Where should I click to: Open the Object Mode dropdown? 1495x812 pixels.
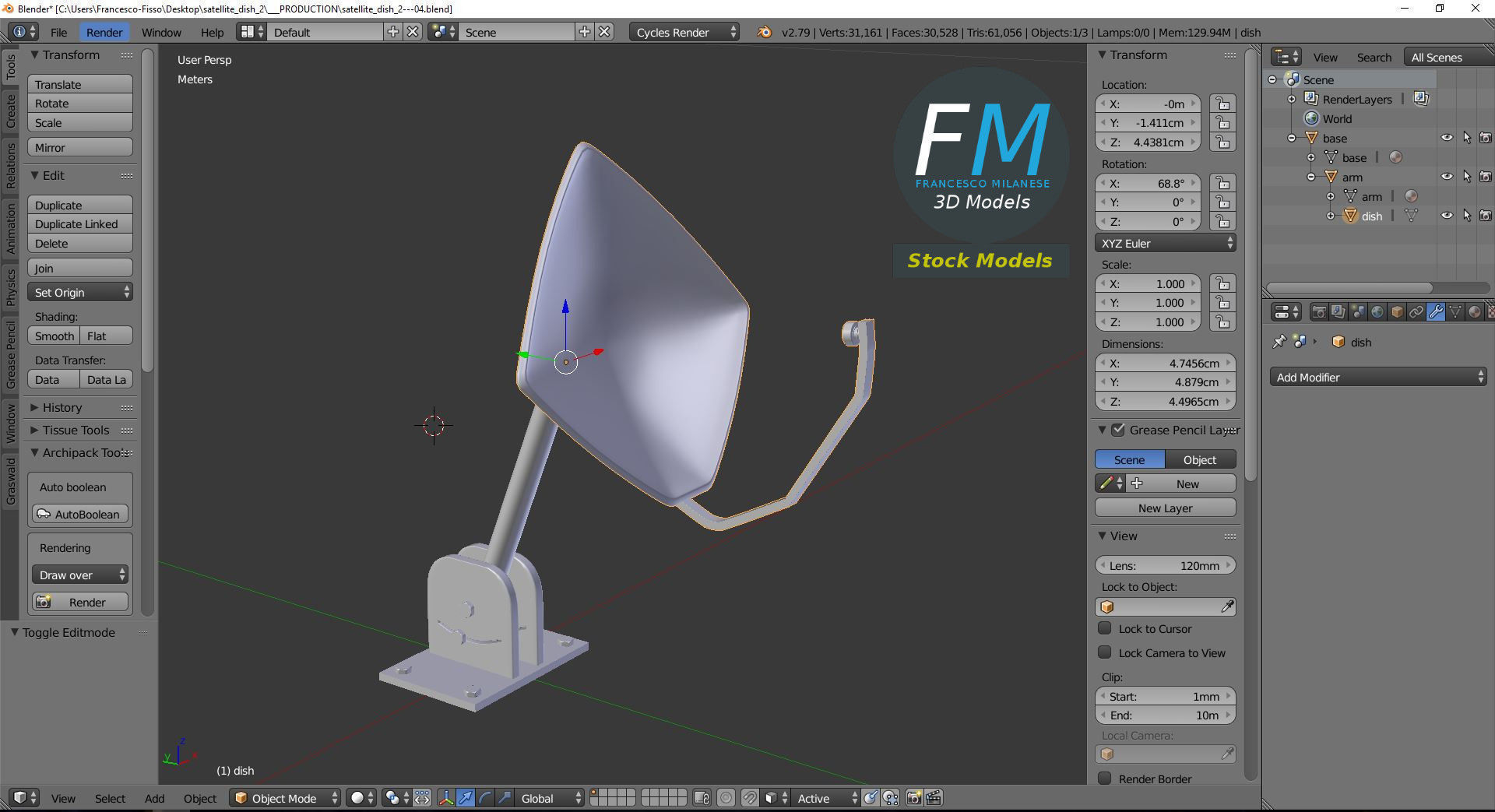285,798
